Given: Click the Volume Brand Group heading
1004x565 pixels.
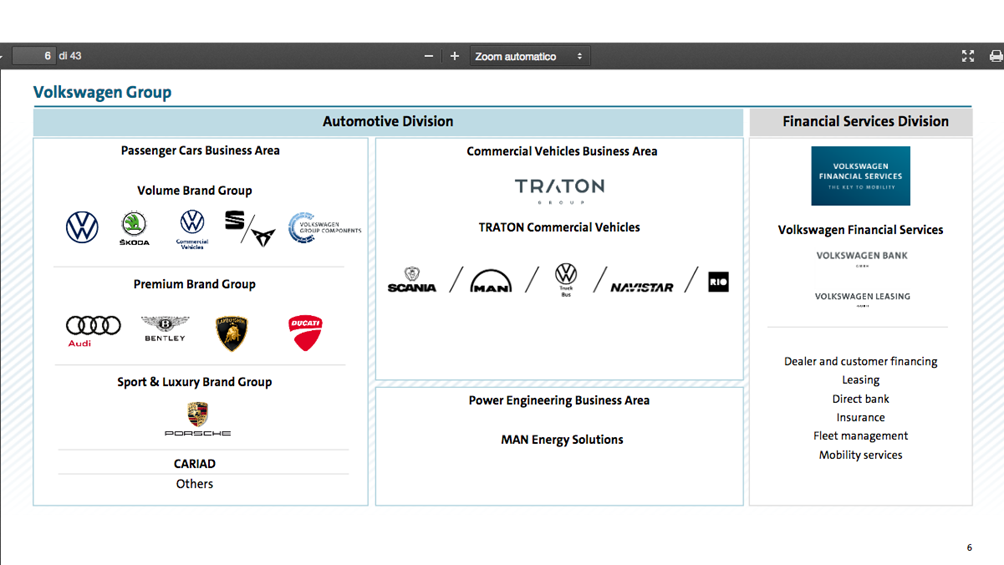Looking at the screenshot, I should pos(195,191).
